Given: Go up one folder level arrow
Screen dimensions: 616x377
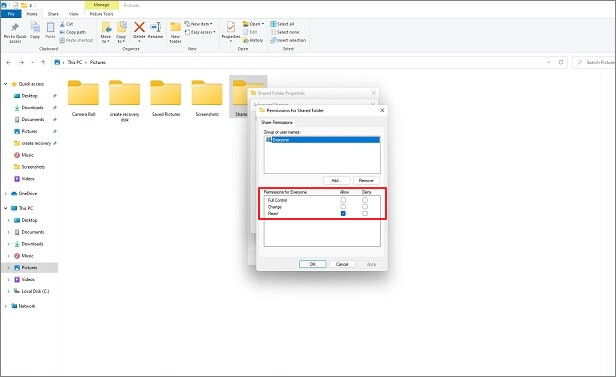Looking at the screenshot, I should coord(43,62).
